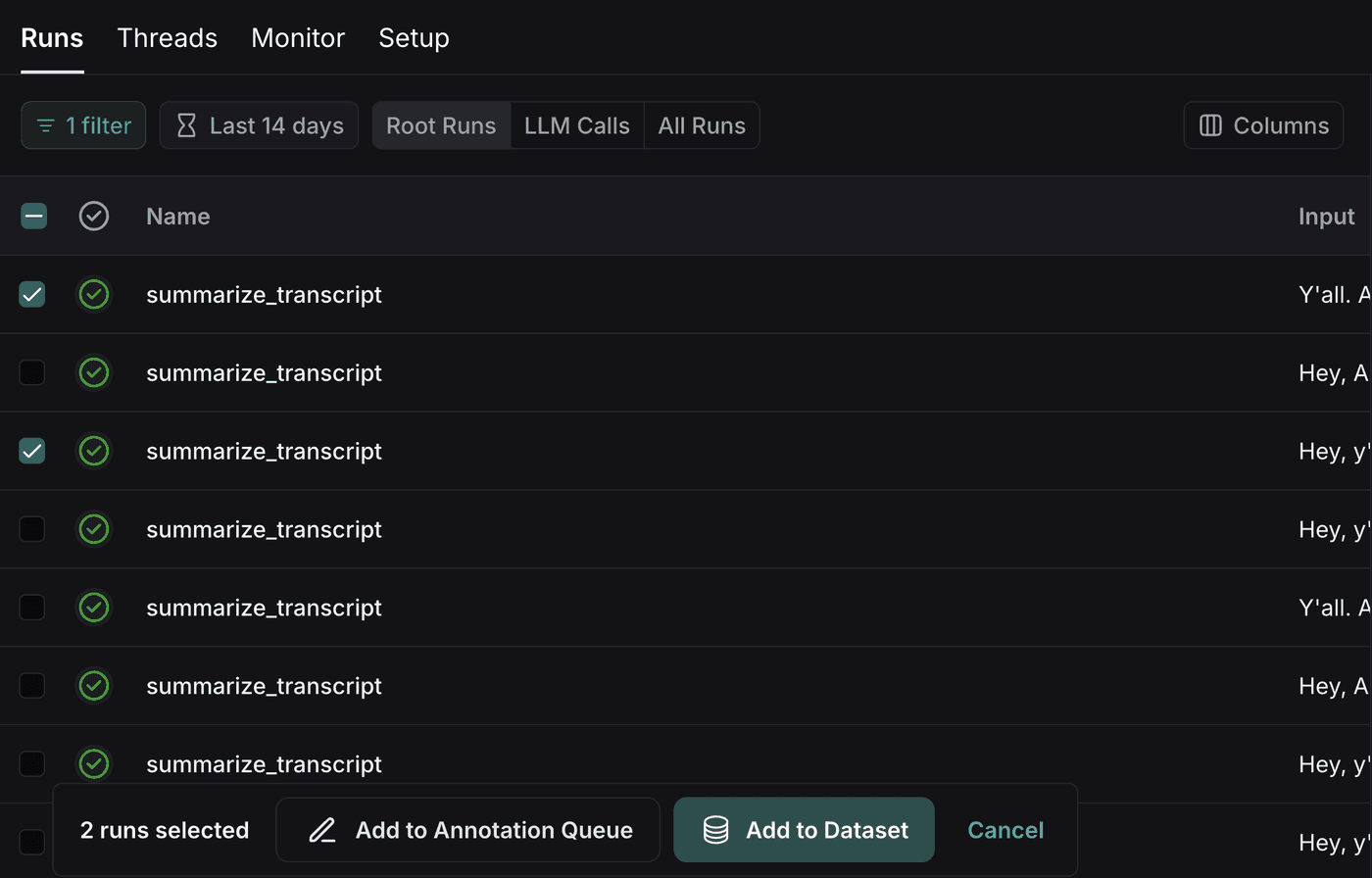Screen dimensions: 1372x878
Task: Click the columns layout icon
Action: 1210,125
